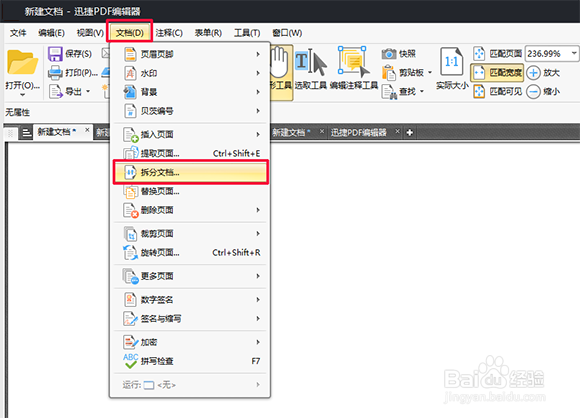Select the 水印 menu entry
The height and width of the screenshot is (418, 580).
coord(191,73)
